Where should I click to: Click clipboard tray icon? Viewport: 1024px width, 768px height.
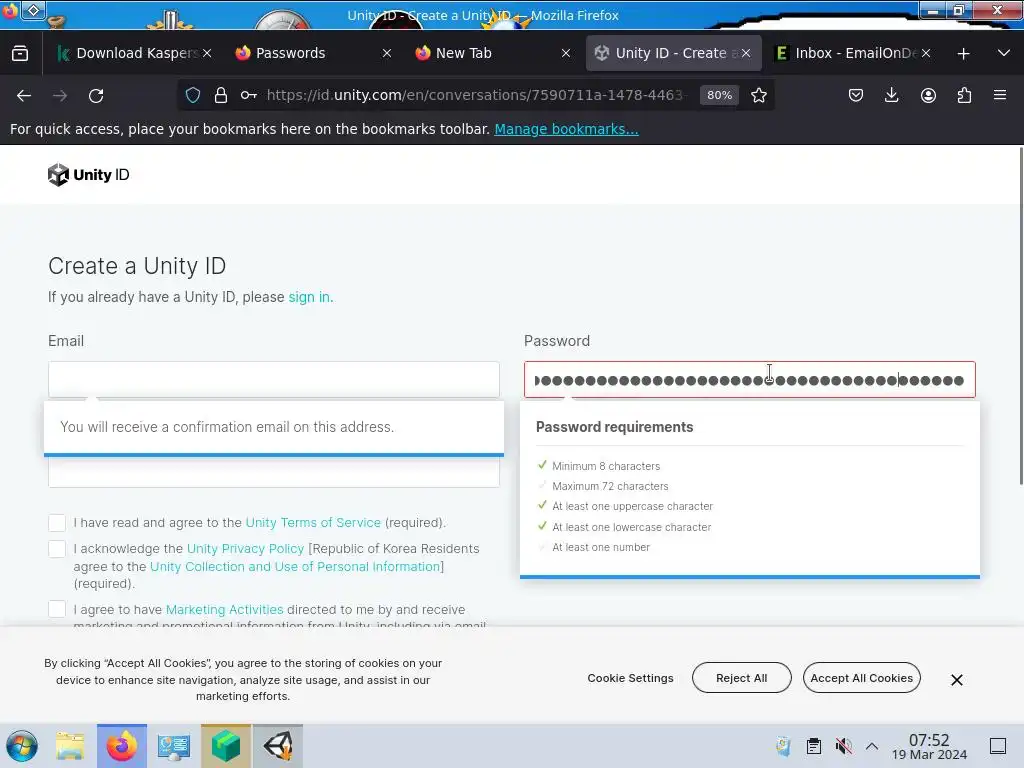[x=814, y=746]
